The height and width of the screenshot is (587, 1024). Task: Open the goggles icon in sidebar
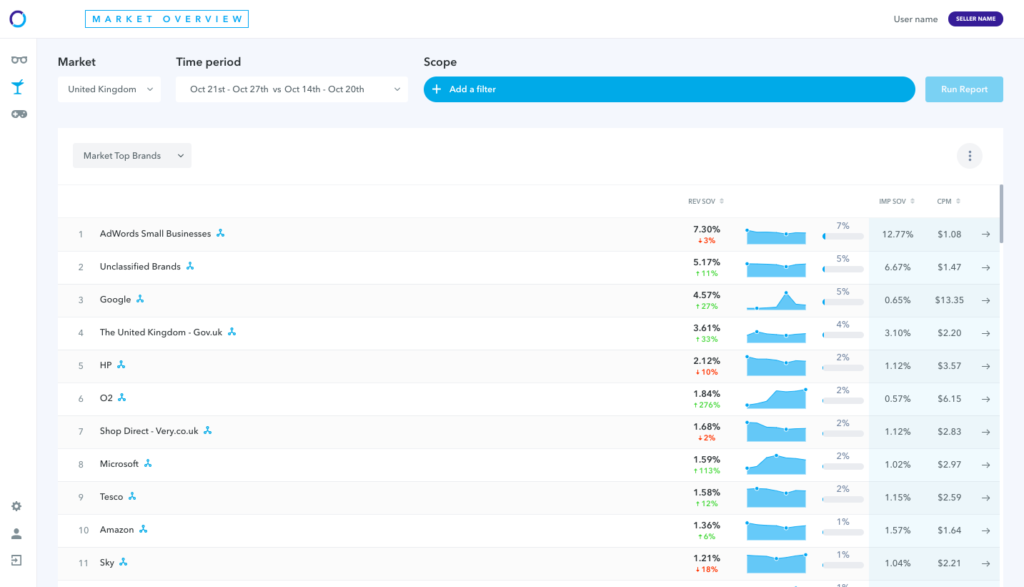tap(19, 114)
